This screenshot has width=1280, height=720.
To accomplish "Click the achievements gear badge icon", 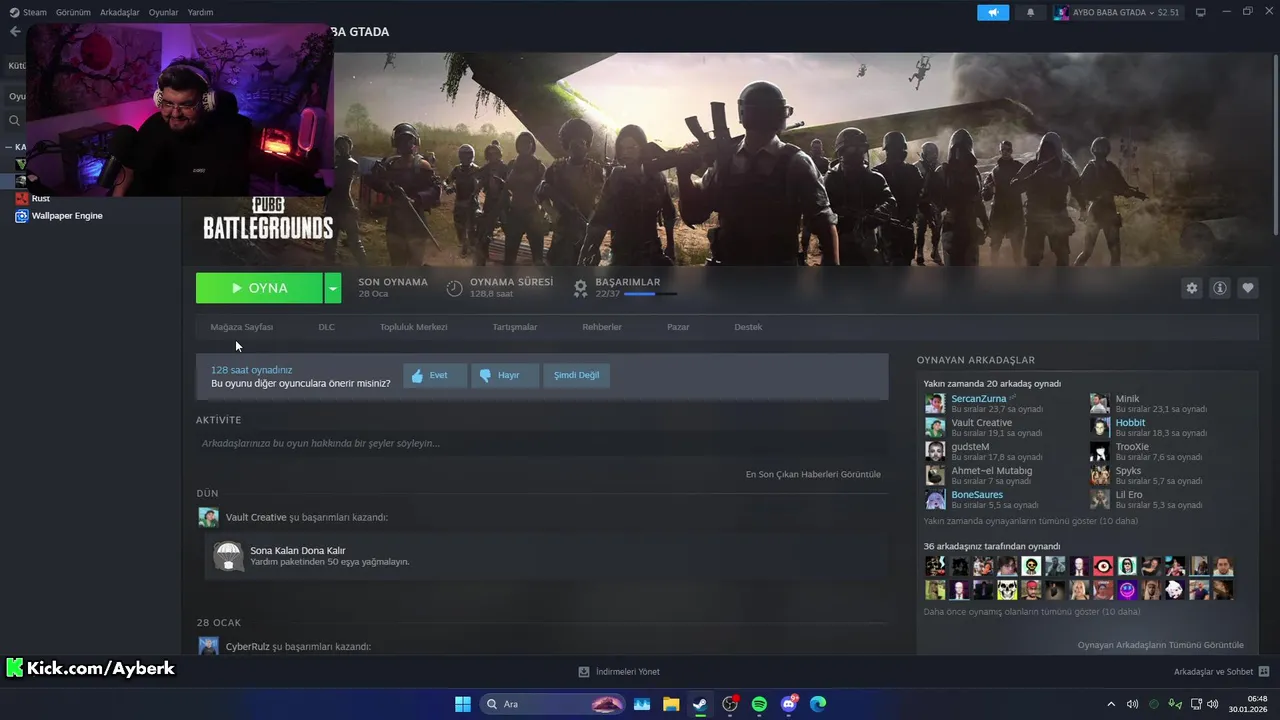I will coord(580,288).
